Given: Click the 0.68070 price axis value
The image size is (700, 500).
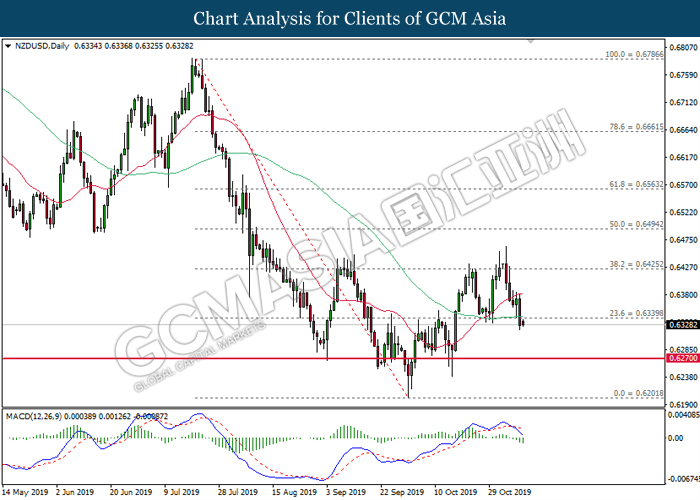Looking at the screenshot, I should 683,47.
